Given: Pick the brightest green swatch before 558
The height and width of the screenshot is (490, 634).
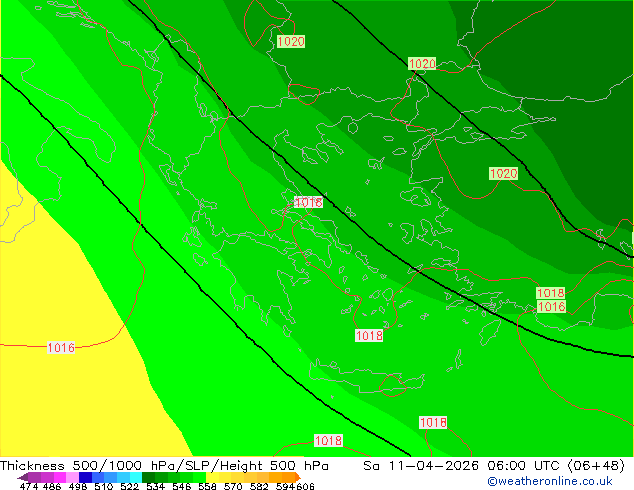Looking at the screenshot, I should coord(200,477).
